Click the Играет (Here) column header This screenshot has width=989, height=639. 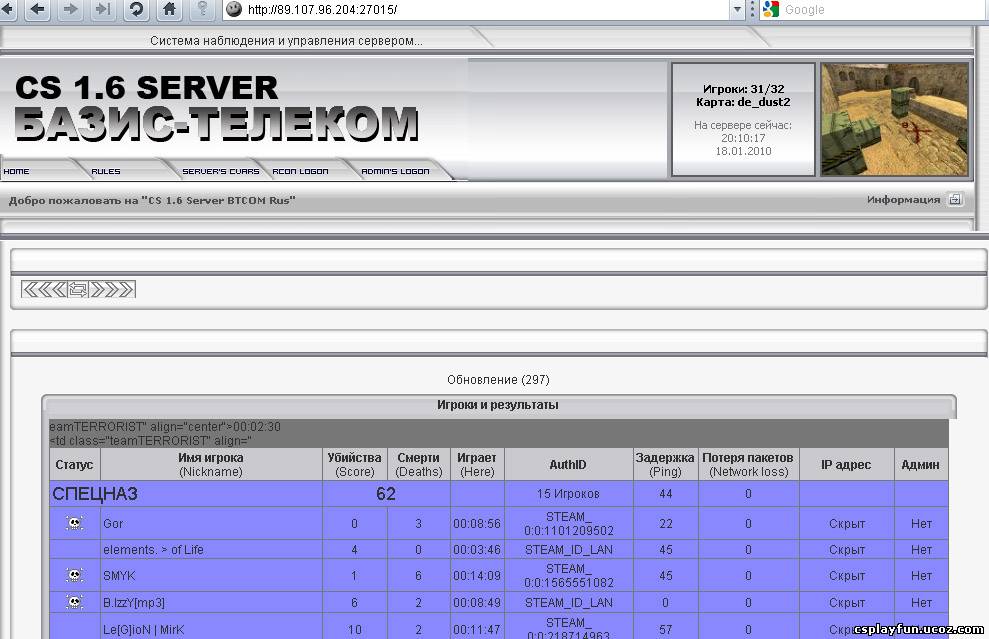pyautogui.click(x=477, y=464)
